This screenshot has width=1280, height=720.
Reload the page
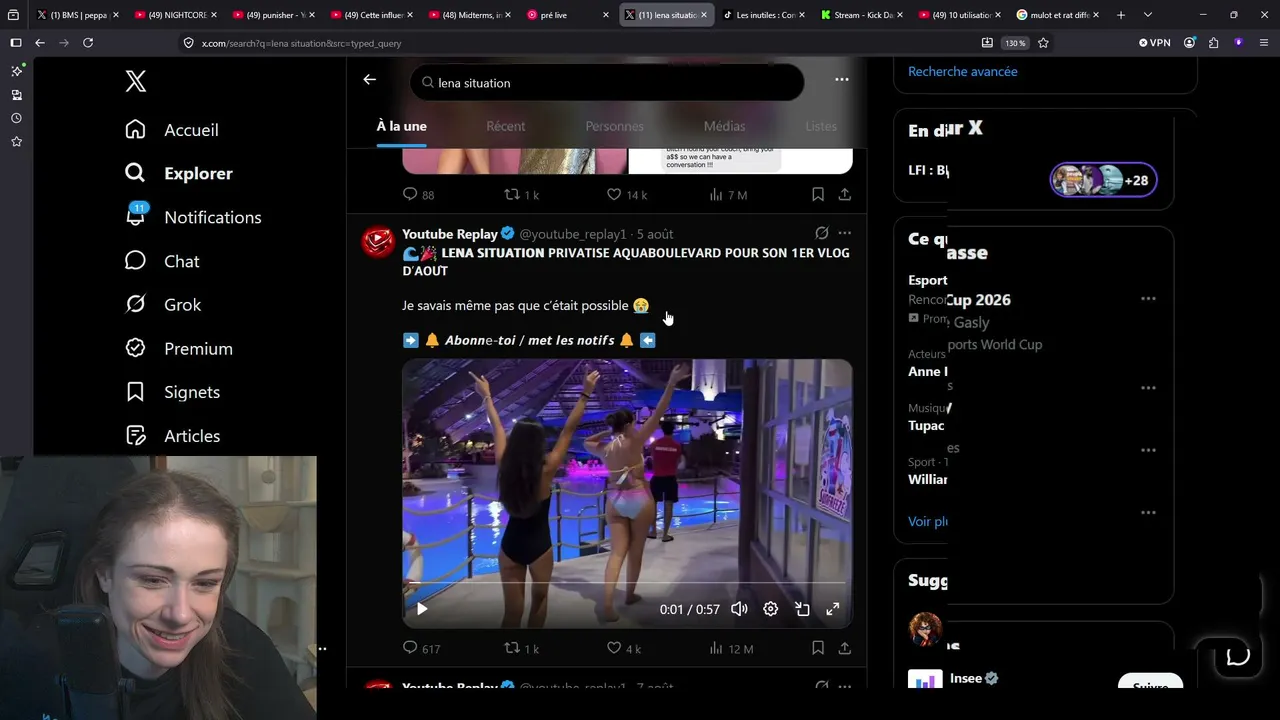(x=88, y=43)
